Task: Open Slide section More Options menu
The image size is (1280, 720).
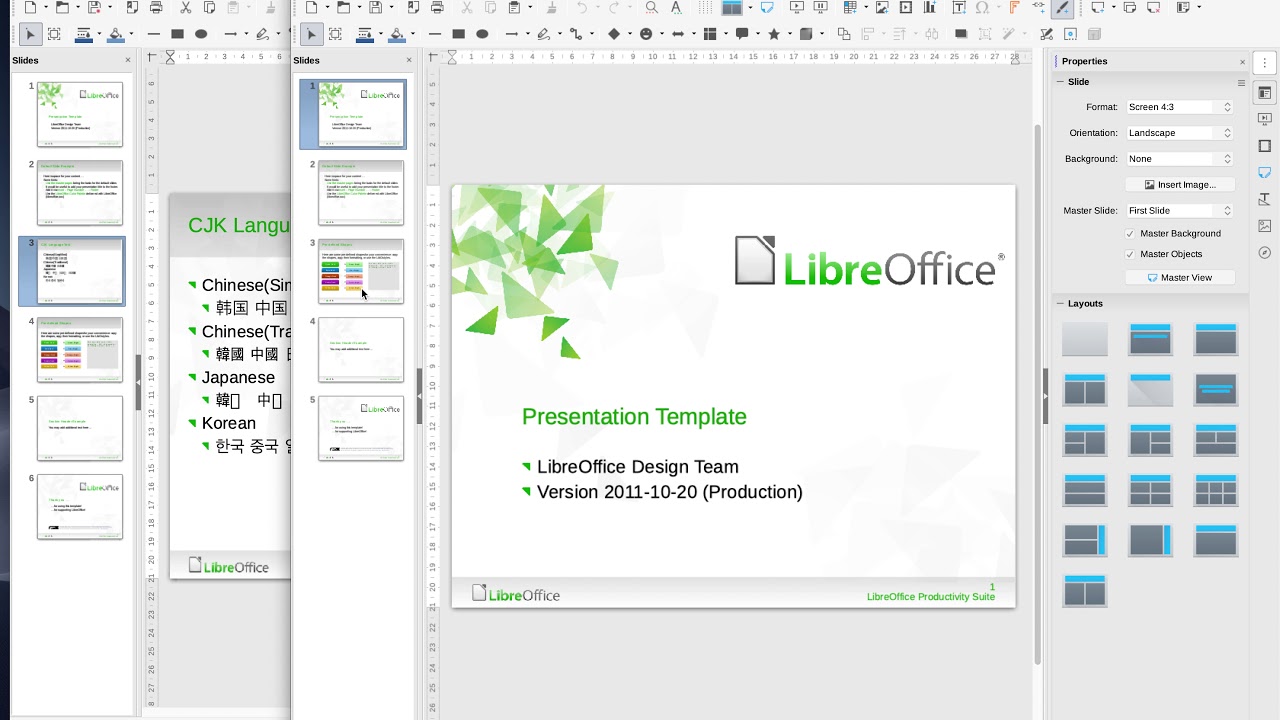Action: click(x=1241, y=83)
